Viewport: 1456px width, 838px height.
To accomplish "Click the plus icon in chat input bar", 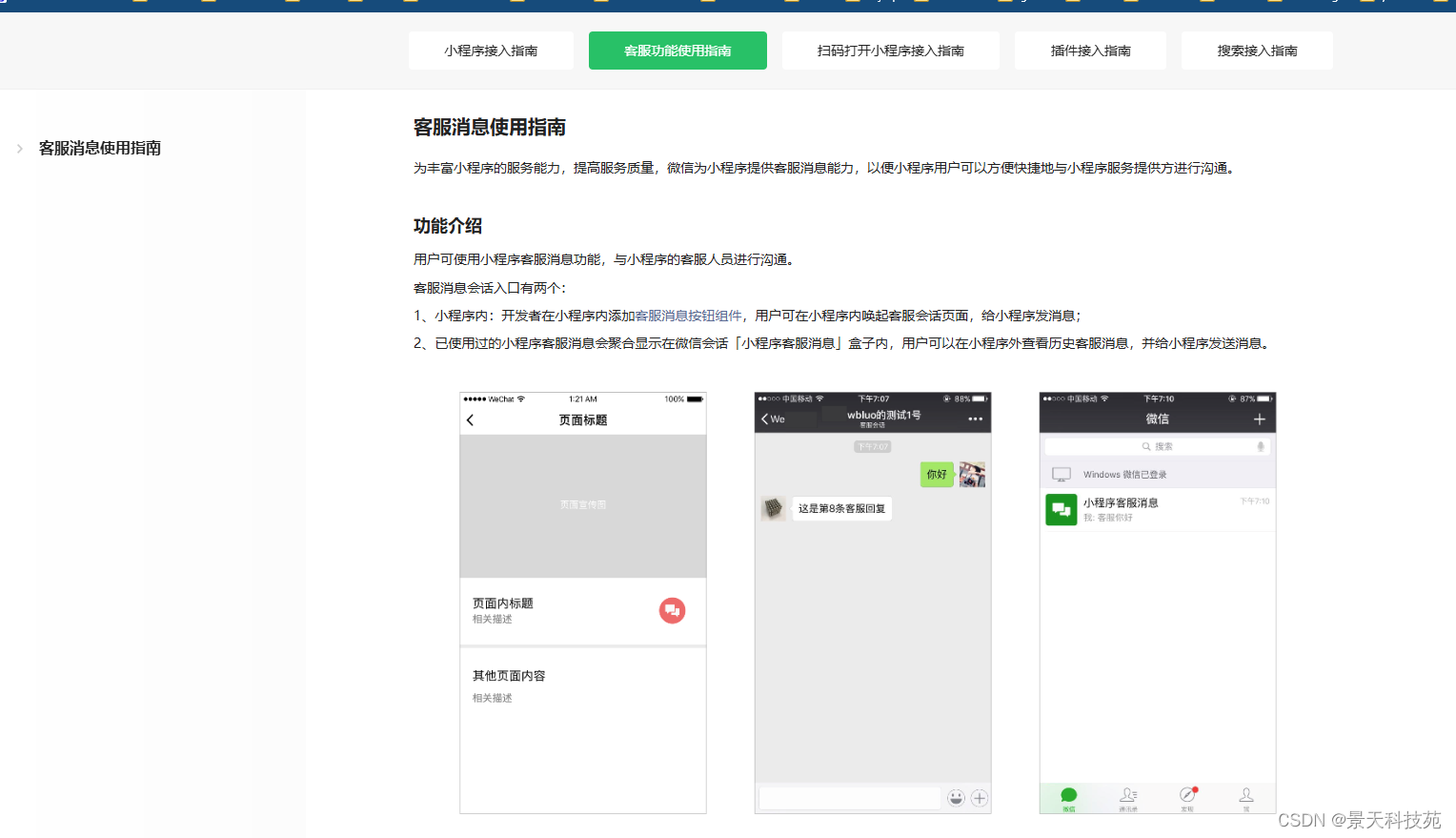I will tap(979, 798).
